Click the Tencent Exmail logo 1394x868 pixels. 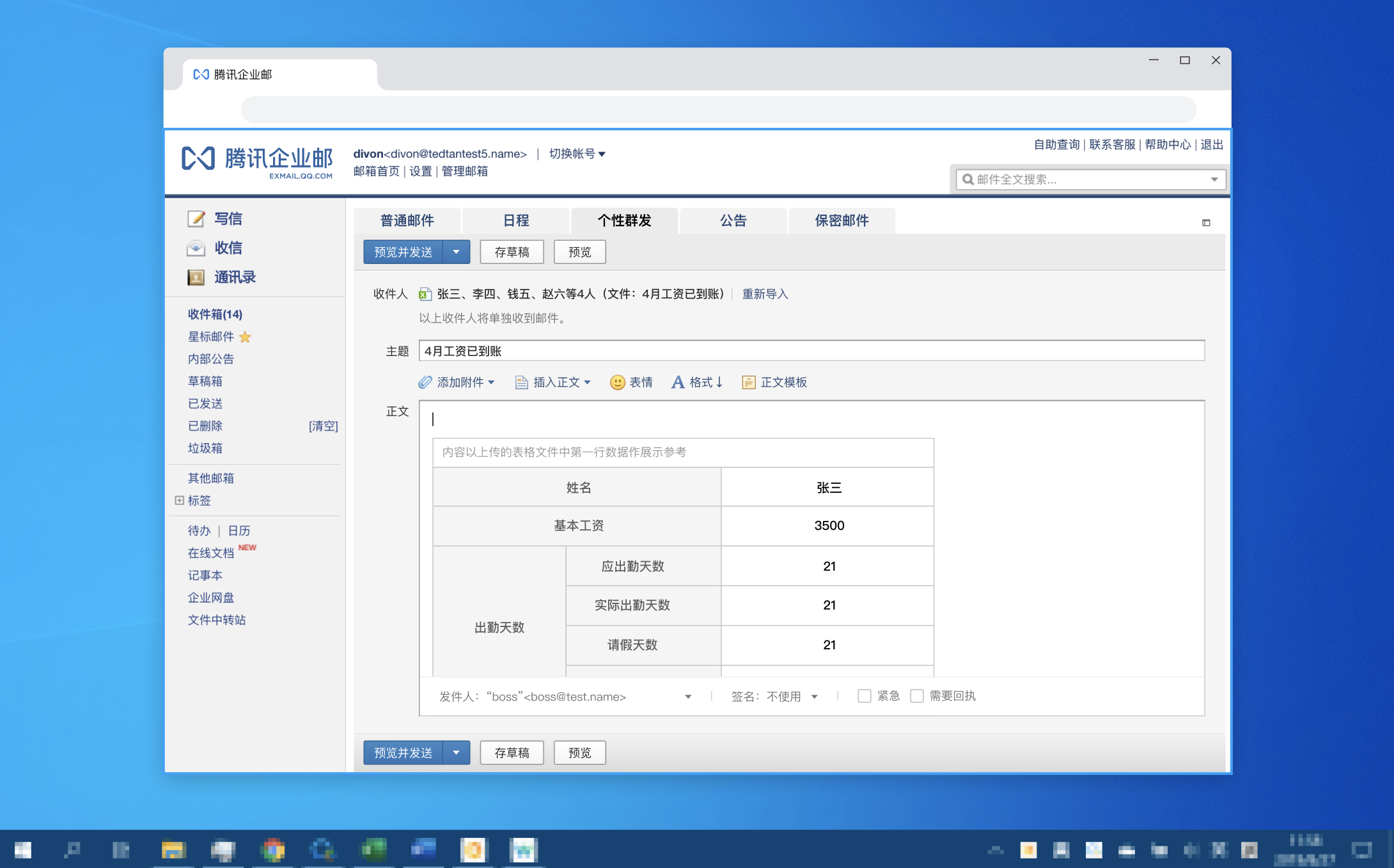(257, 162)
